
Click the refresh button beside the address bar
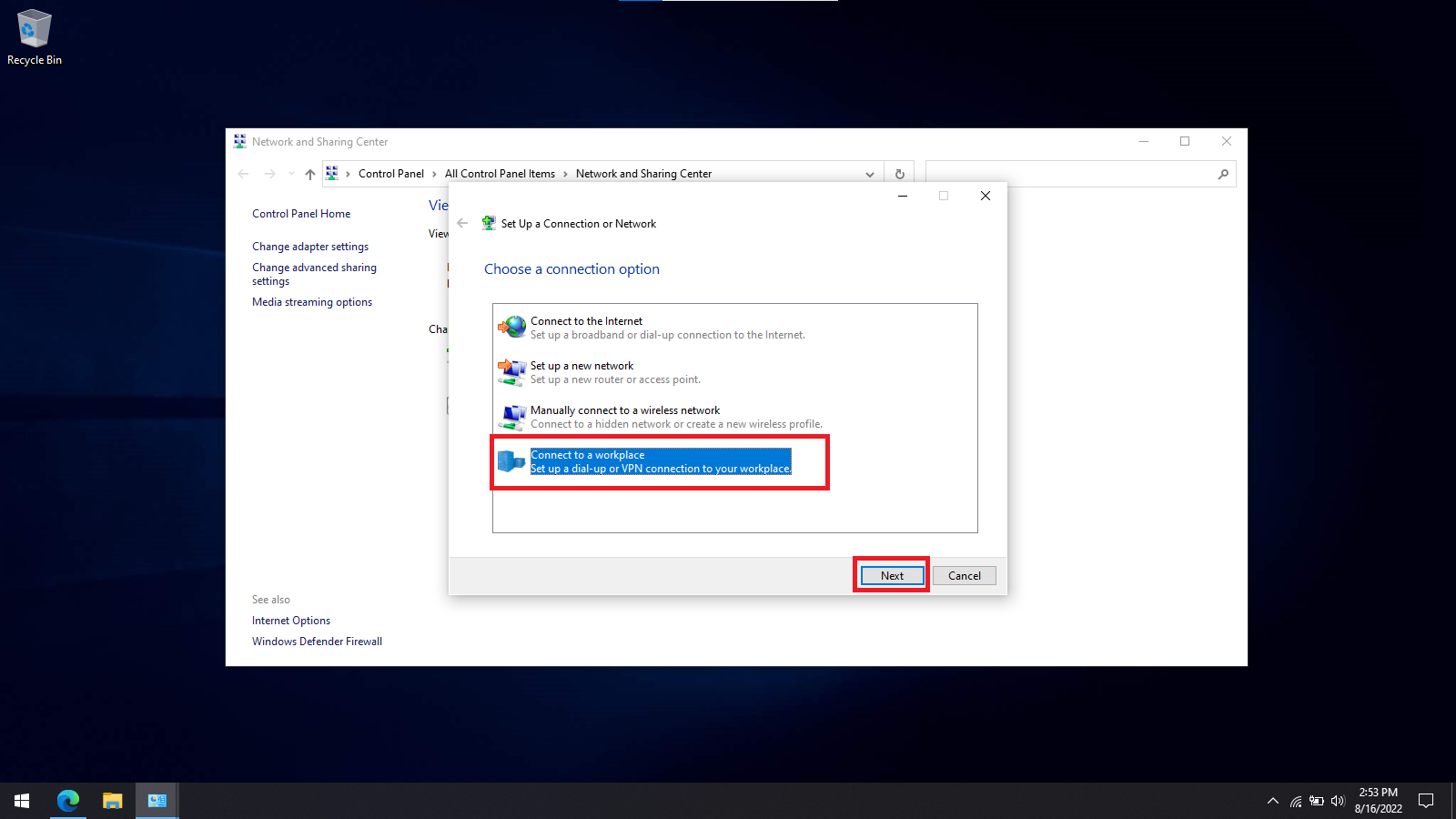point(899,174)
